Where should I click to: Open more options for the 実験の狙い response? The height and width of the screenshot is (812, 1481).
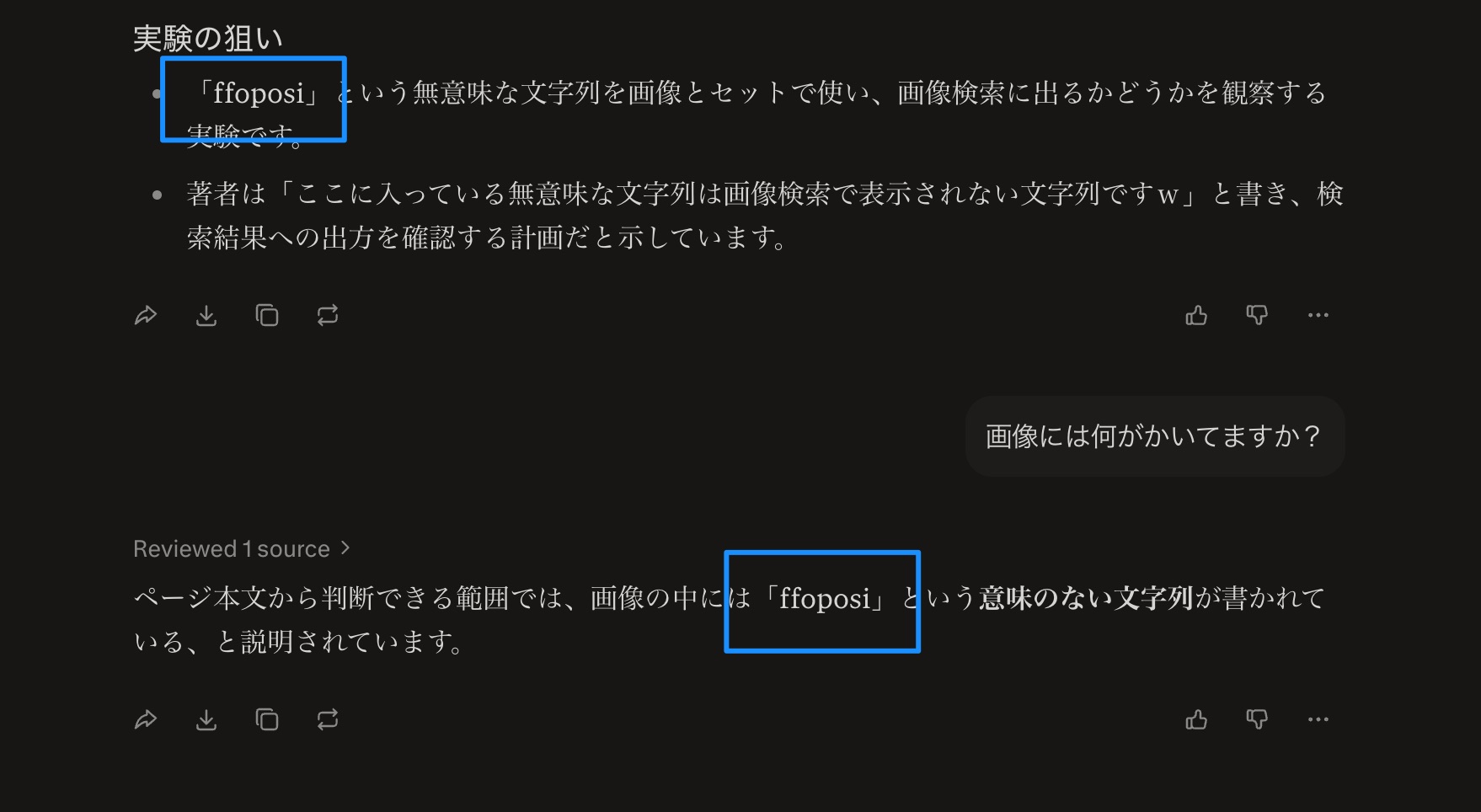[1318, 316]
